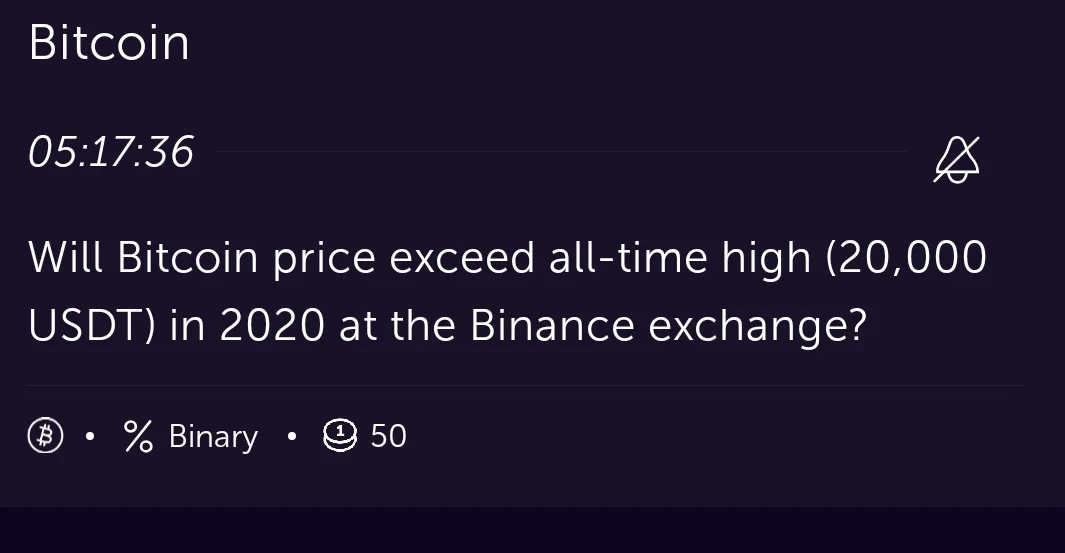Viewport: 1065px width, 553px height.
Task: Click the countdown progress line
Action: click(562, 151)
